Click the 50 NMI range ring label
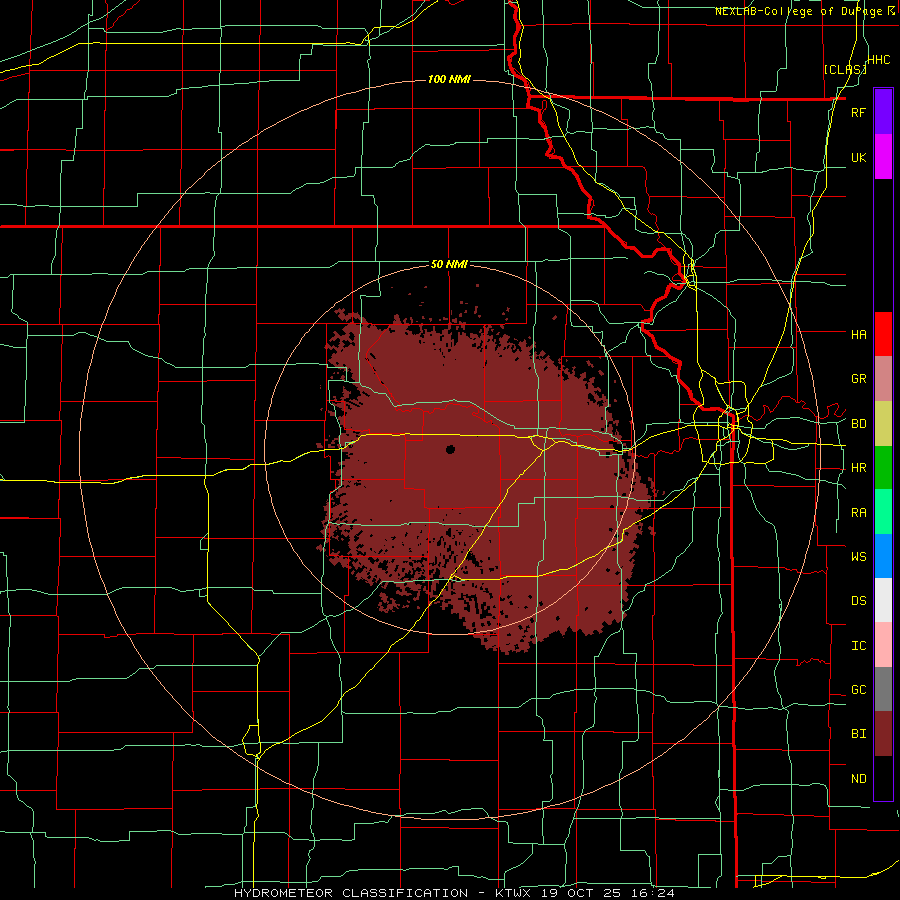 [x=449, y=265]
